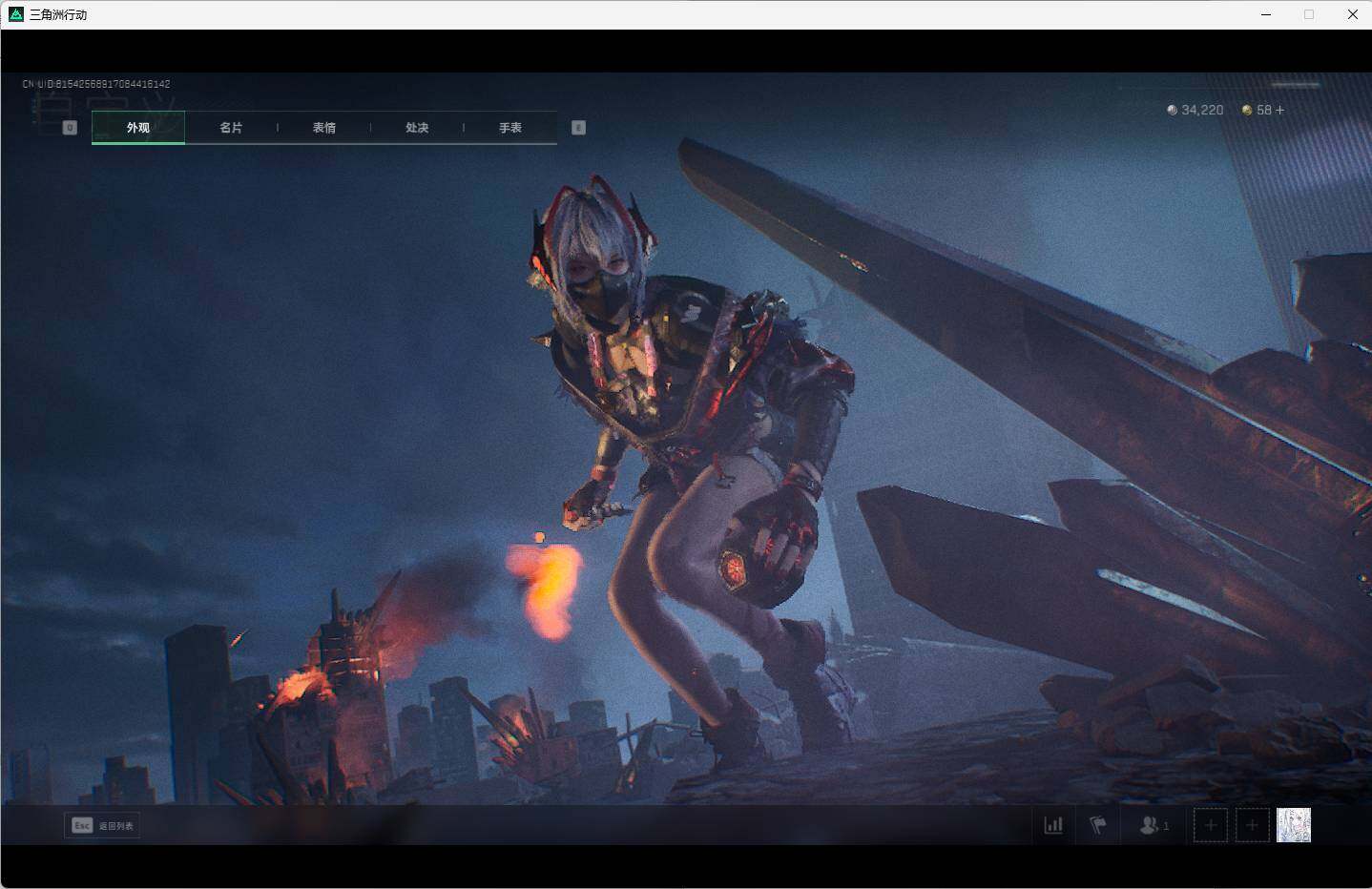Add gold currency with plus sign
The width and height of the screenshot is (1372, 889).
click(1279, 110)
